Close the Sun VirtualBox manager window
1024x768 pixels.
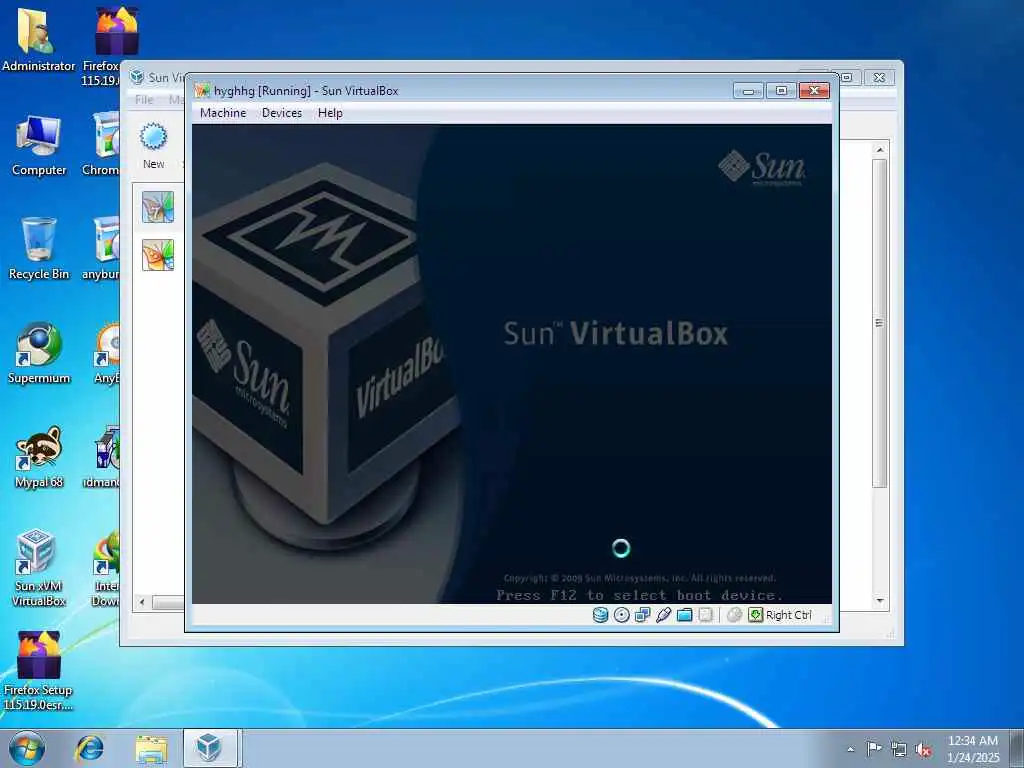click(879, 77)
